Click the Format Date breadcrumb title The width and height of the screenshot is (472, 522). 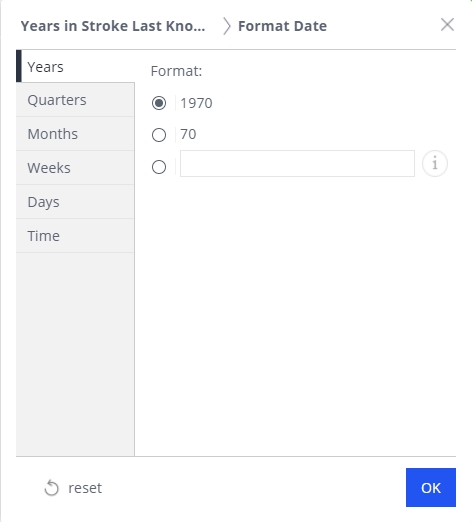click(282, 26)
